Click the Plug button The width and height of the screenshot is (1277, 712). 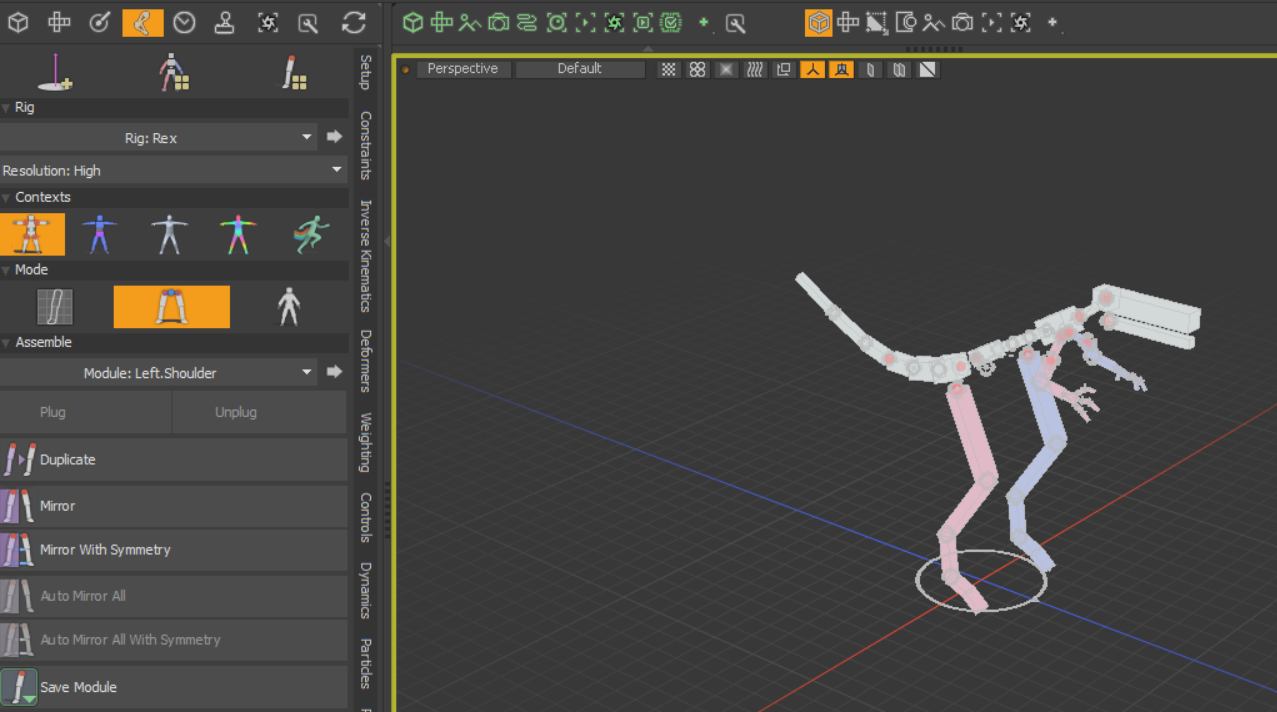click(86, 412)
